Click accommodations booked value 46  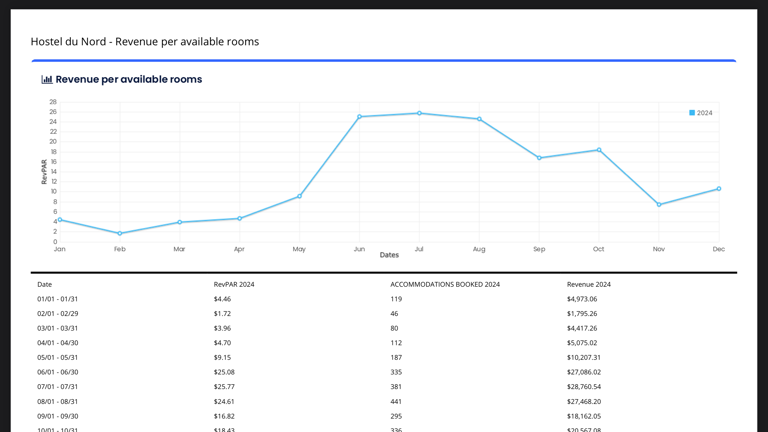394,313
